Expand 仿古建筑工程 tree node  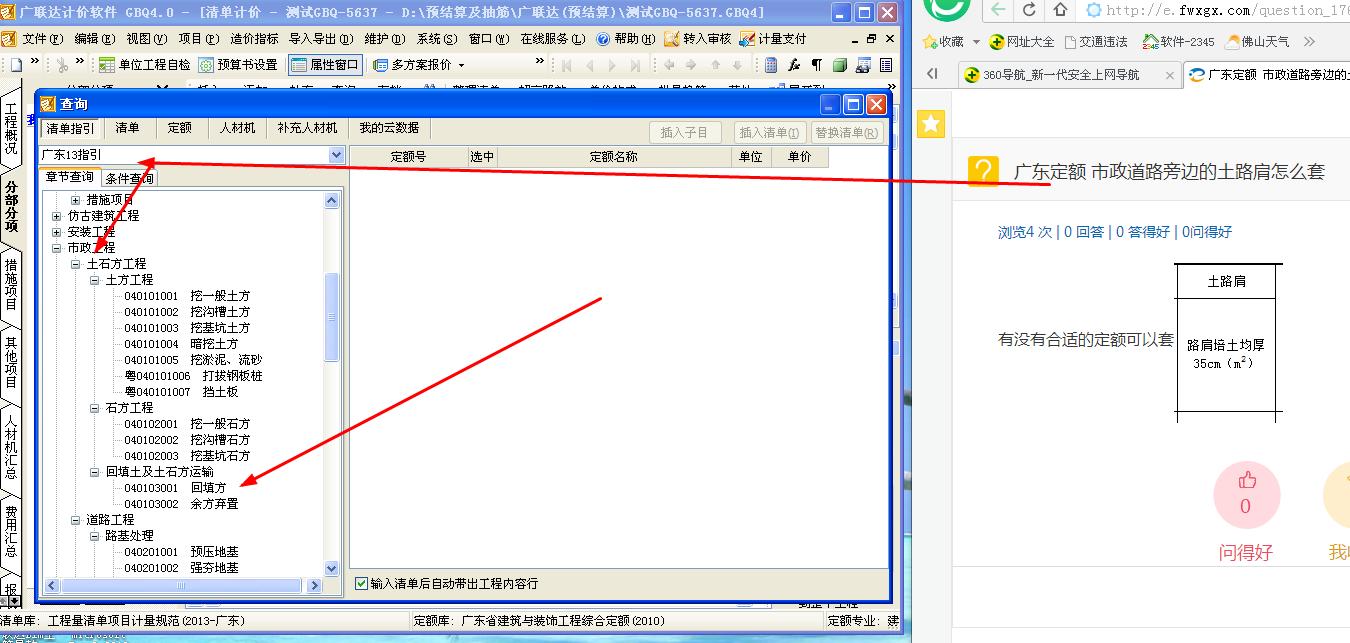click(57, 216)
